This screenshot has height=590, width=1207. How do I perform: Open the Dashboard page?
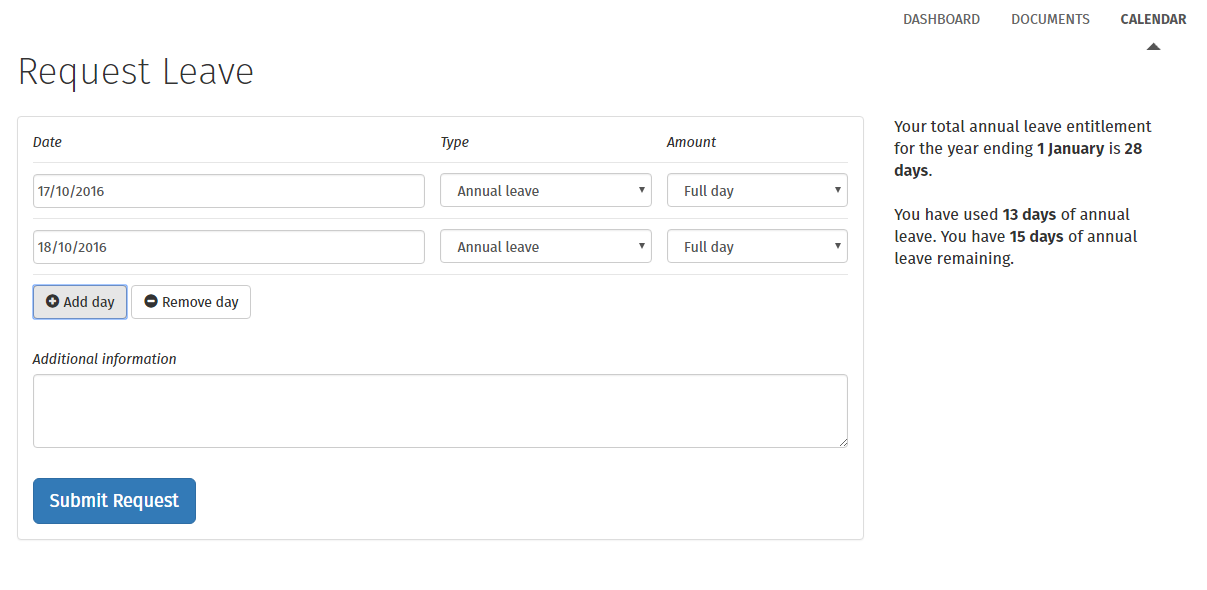pos(941,19)
